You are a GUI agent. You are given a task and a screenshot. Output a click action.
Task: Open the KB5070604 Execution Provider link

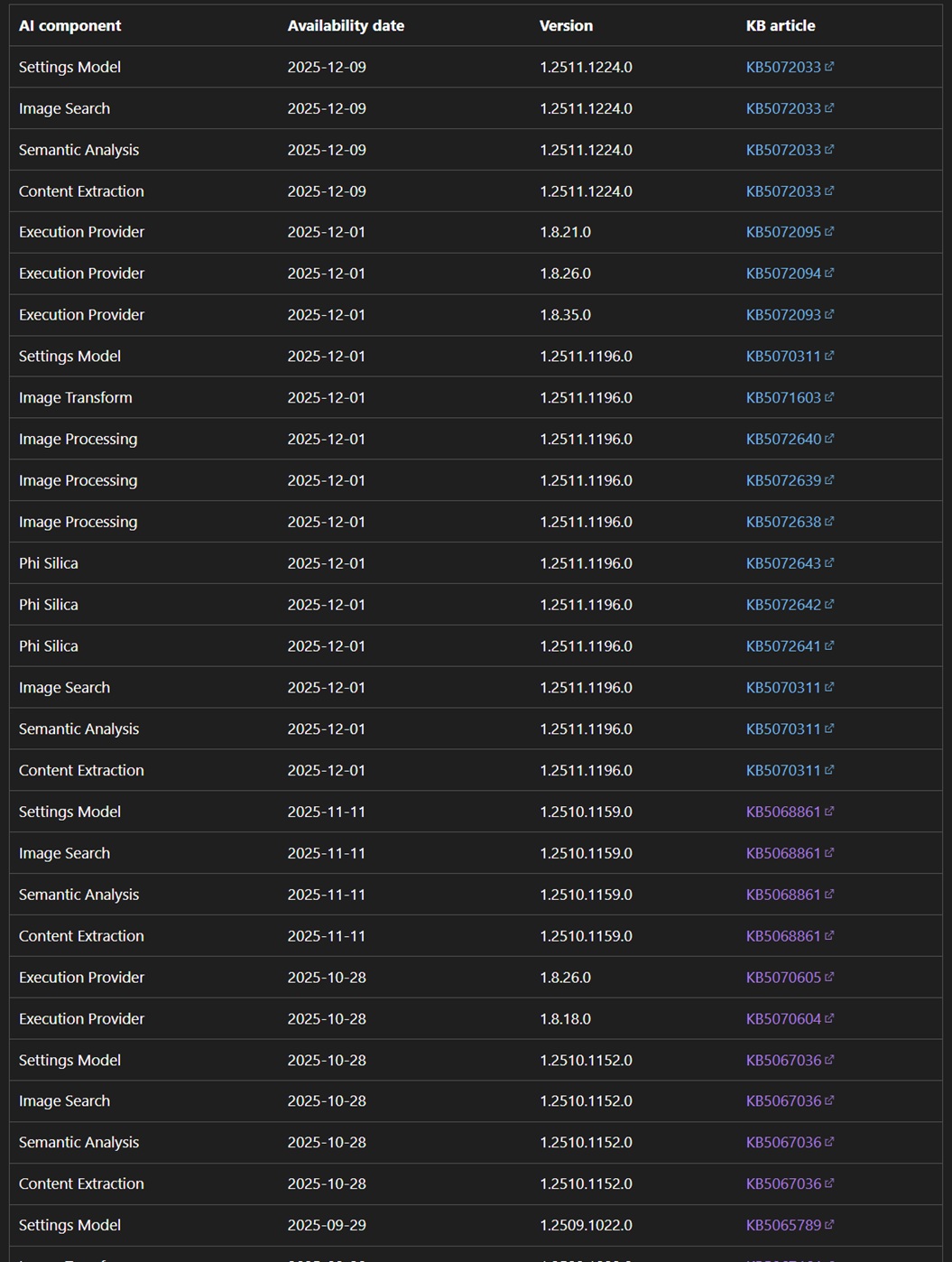click(x=782, y=1018)
